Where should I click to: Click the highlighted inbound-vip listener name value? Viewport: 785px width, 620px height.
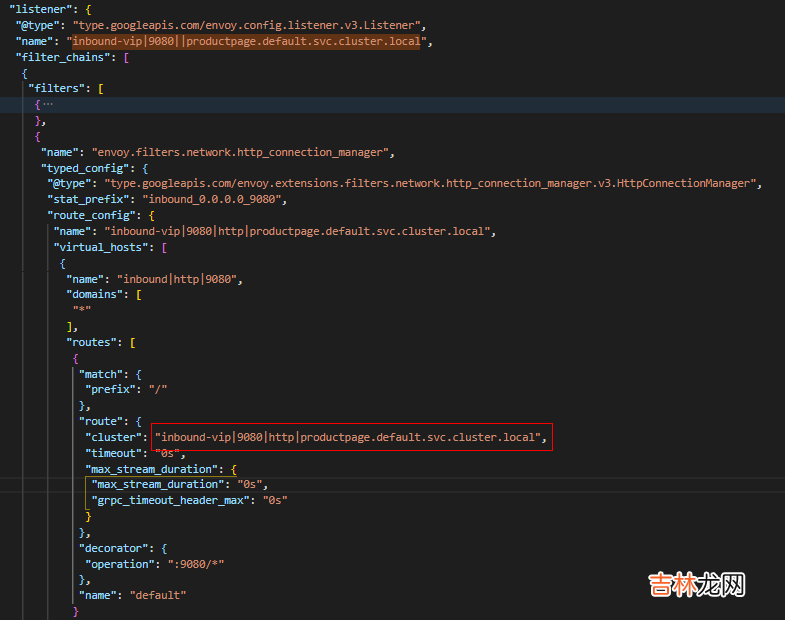point(248,42)
